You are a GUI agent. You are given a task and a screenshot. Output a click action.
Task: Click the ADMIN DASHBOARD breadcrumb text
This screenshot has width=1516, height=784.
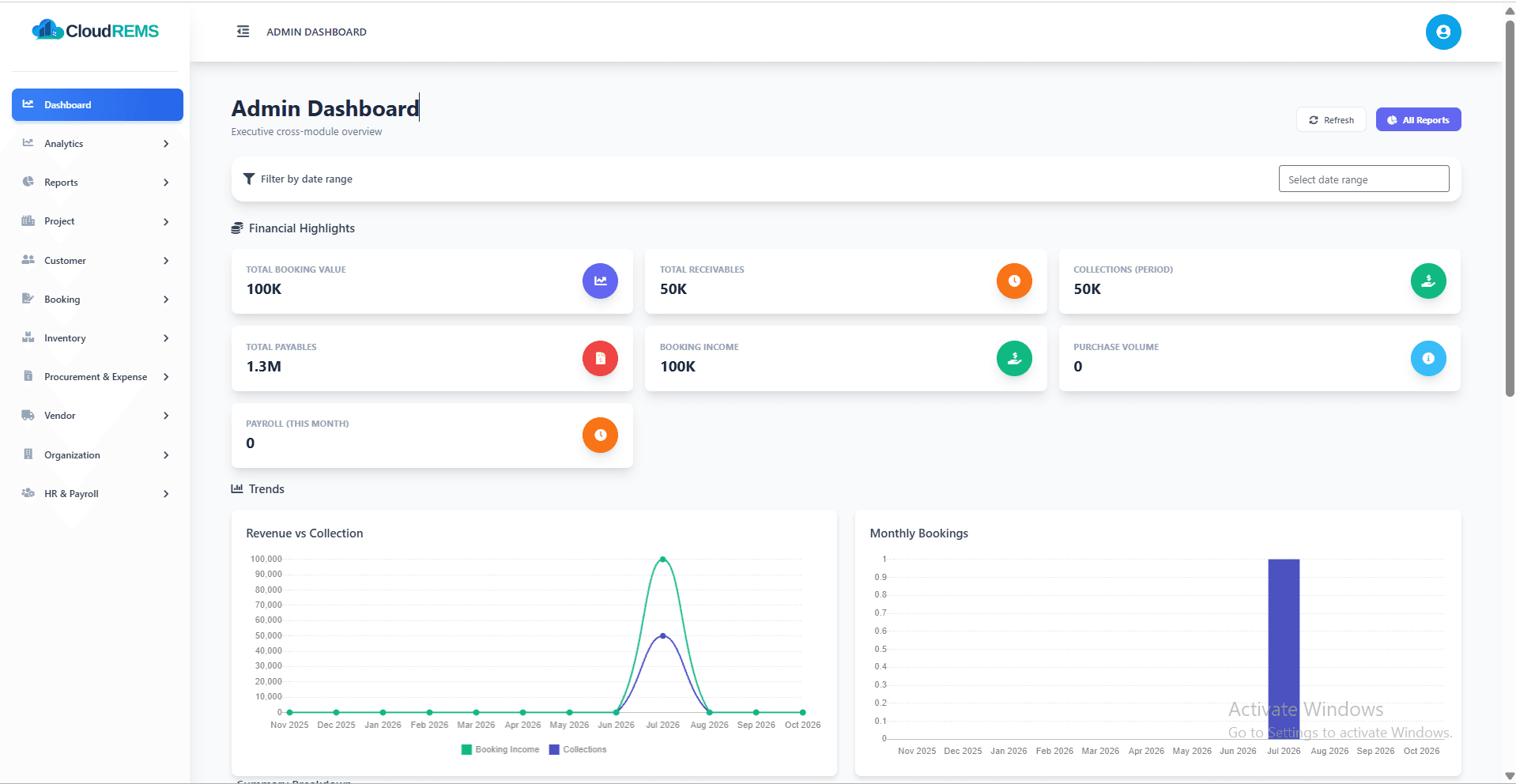(316, 32)
